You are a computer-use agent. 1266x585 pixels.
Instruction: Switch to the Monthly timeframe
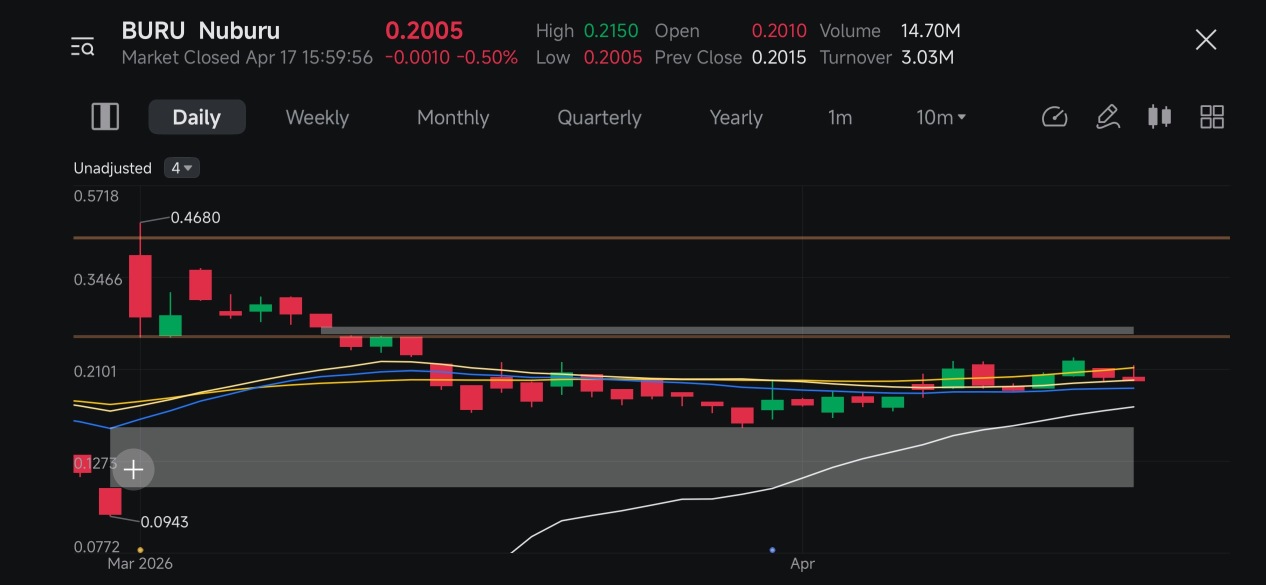click(453, 117)
